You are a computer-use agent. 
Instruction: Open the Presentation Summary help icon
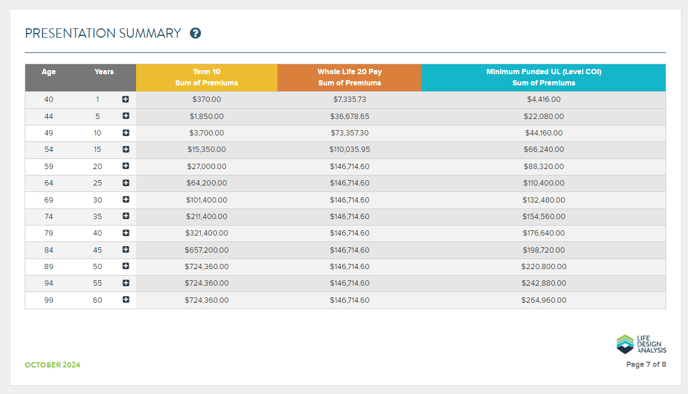pyautogui.click(x=195, y=33)
